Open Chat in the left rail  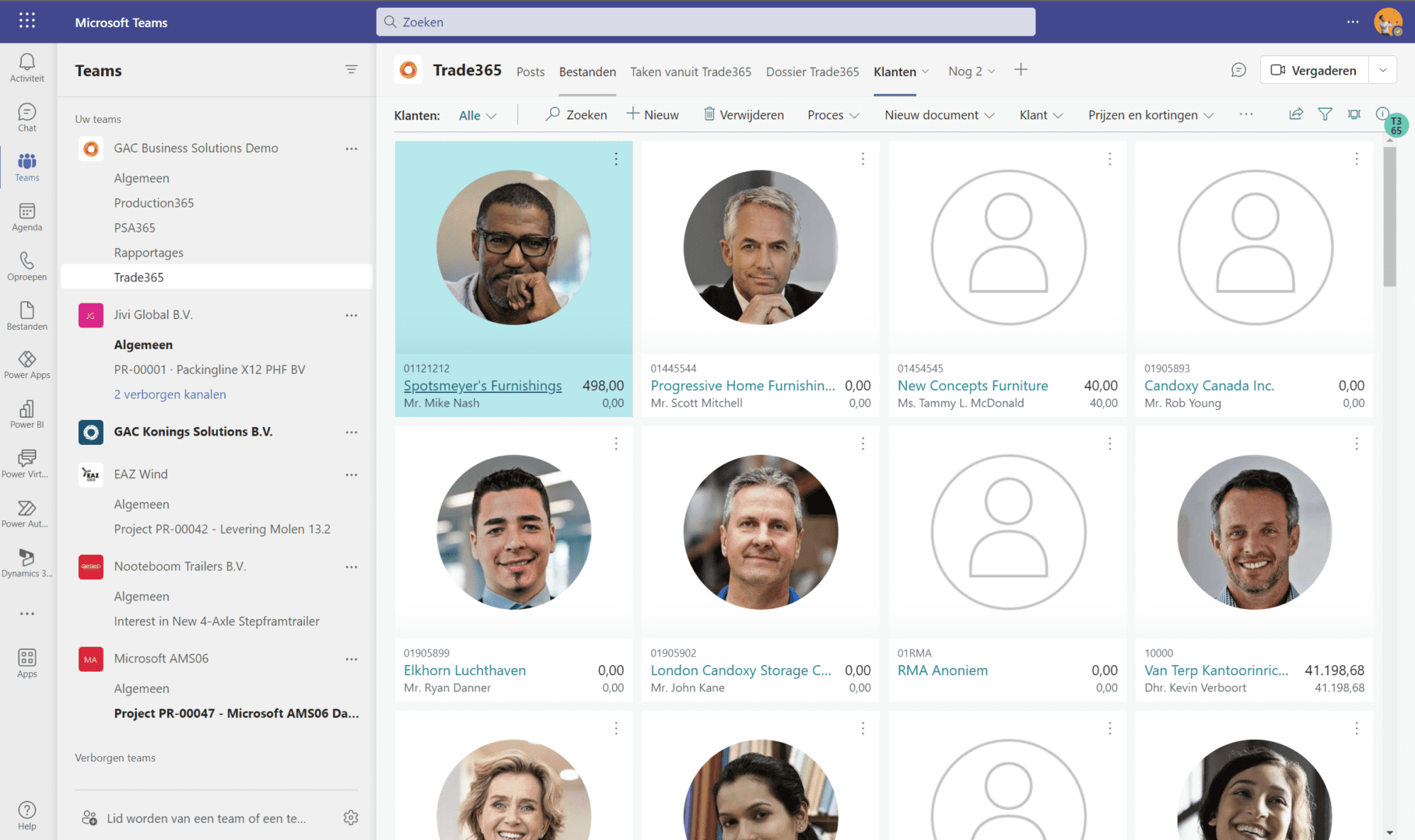coord(27,117)
